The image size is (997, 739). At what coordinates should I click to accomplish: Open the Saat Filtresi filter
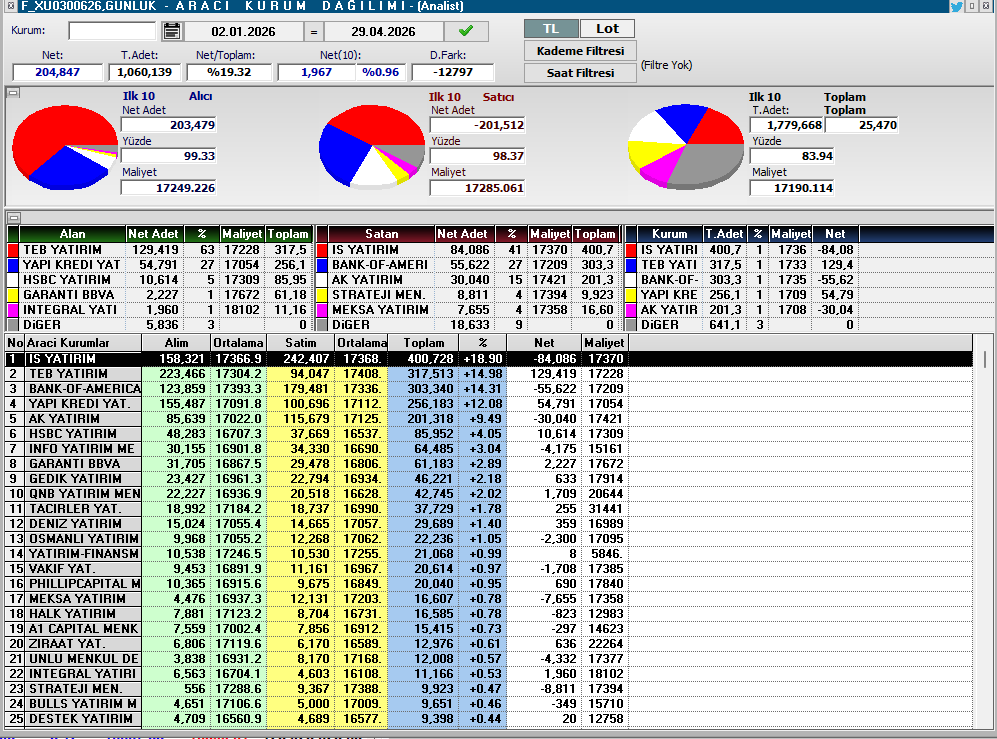[580, 73]
